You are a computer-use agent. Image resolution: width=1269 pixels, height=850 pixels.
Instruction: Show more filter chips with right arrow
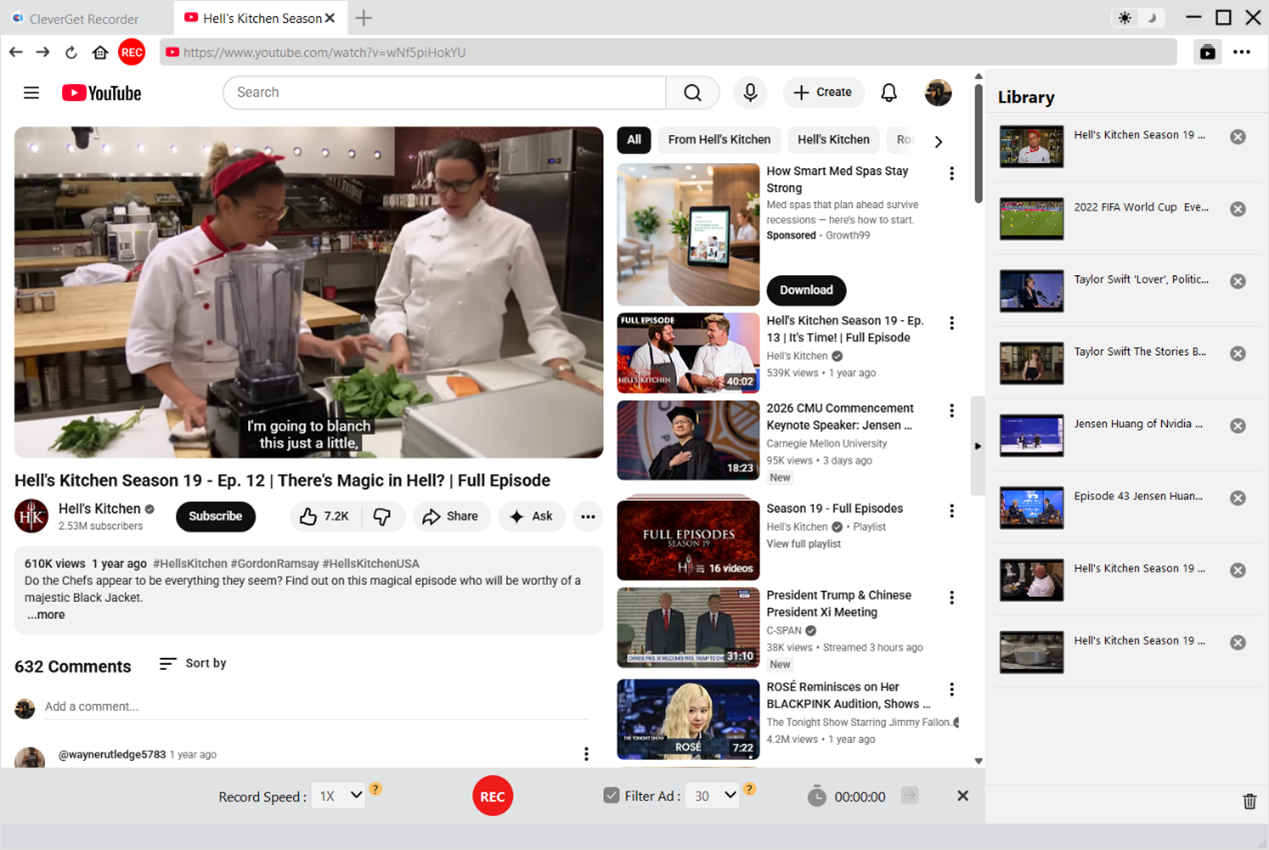click(938, 141)
